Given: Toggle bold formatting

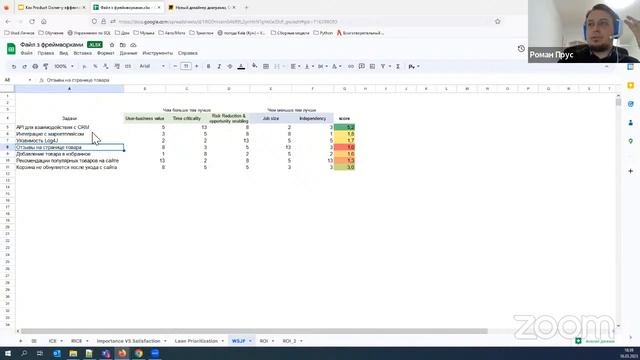Looking at the screenshot, I should point(208,67).
